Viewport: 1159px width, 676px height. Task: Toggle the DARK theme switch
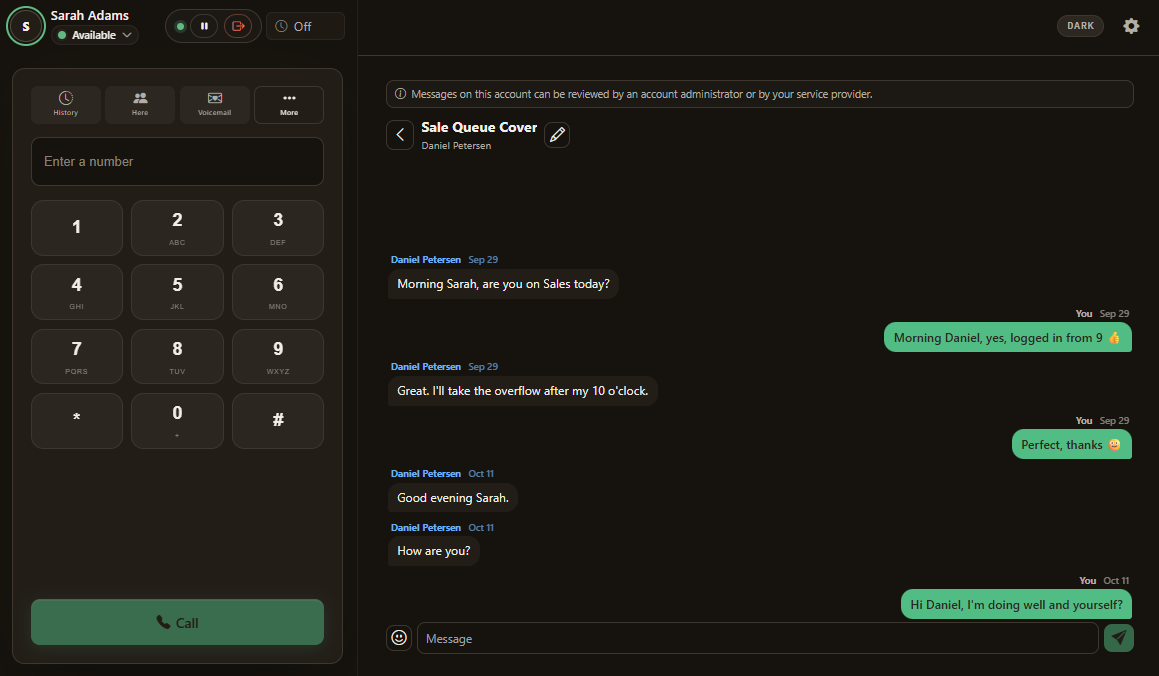click(x=1080, y=26)
